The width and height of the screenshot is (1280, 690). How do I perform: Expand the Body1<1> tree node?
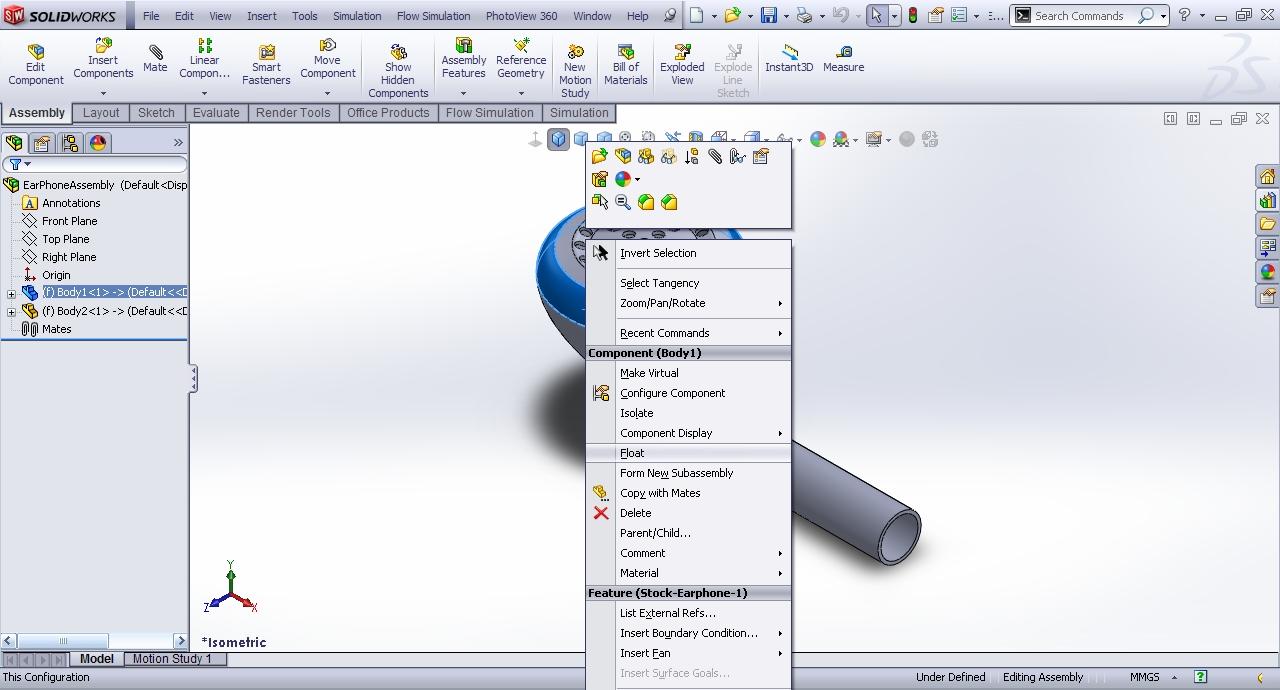11,294
